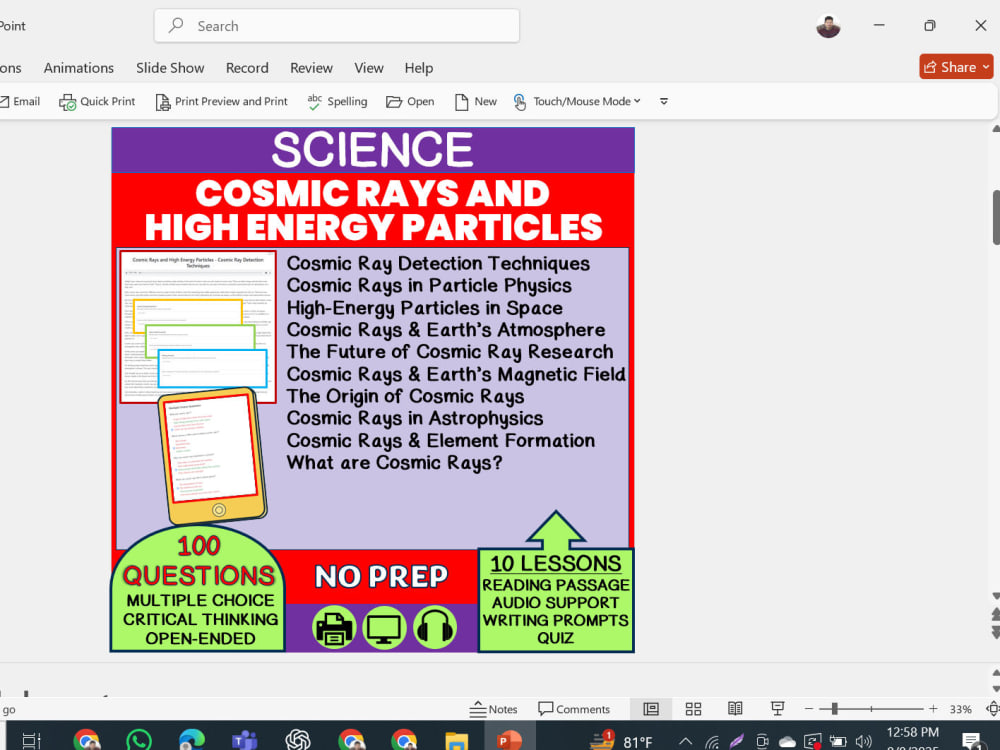Screen dimensions: 1000x750
Task: Click the Share button
Action: pos(950,67)
